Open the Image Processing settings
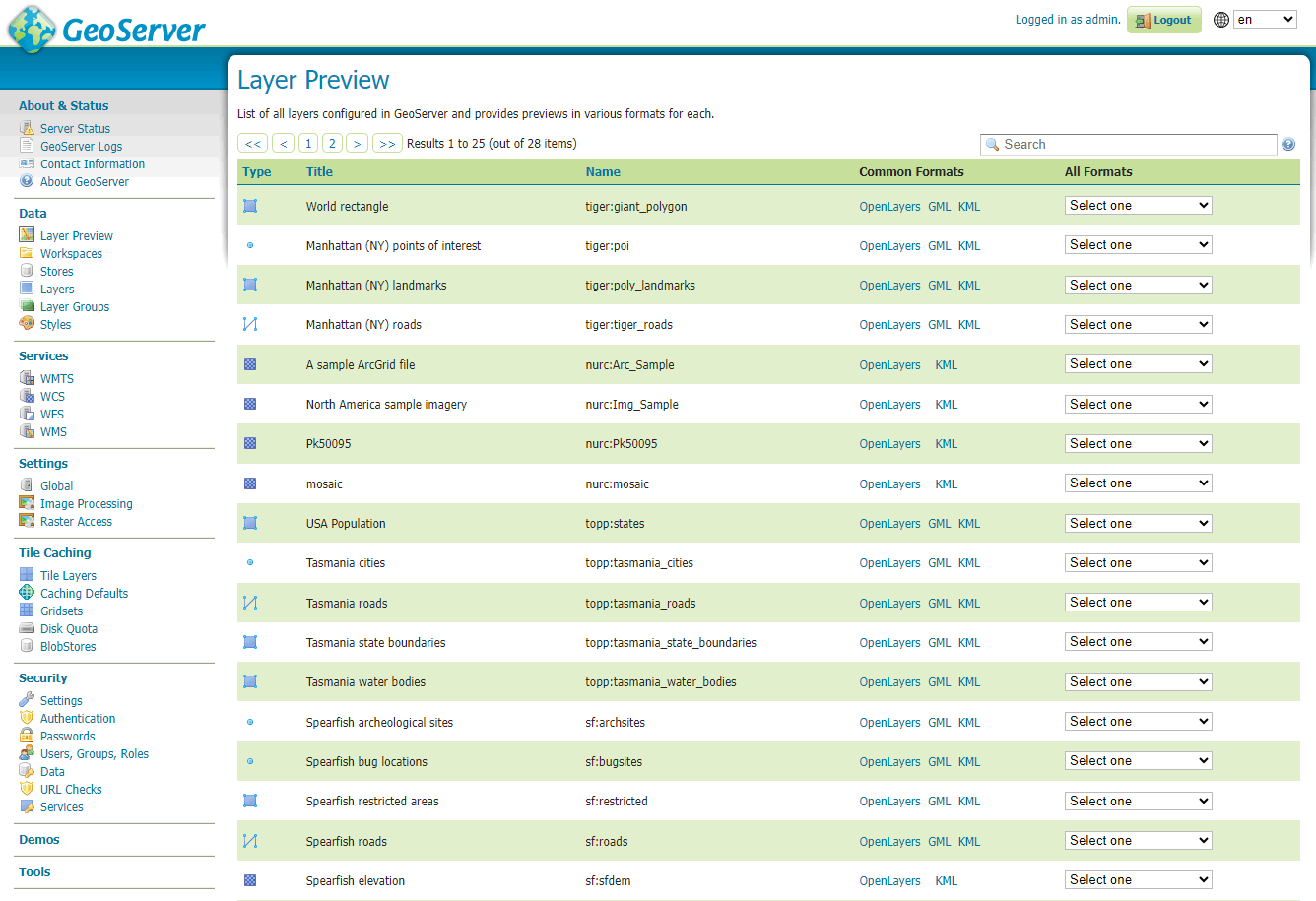 [x=87, y=503]
